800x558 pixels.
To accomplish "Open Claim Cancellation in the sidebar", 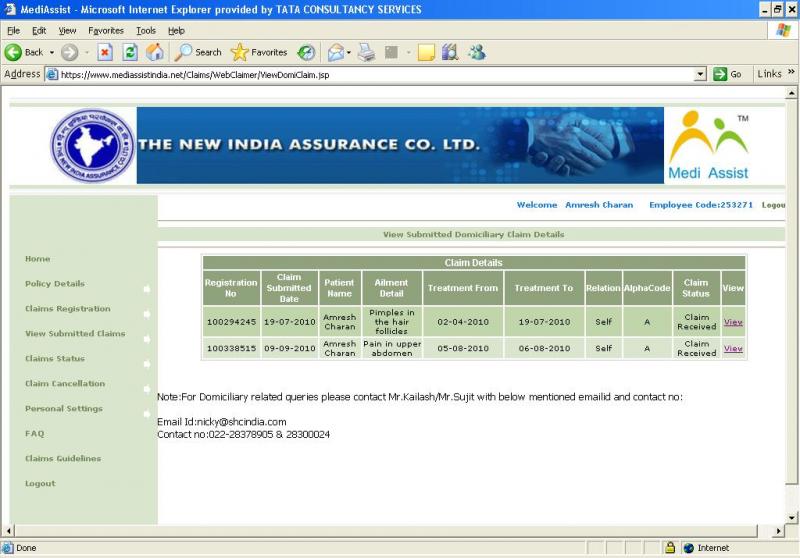I will coord(65,384).
